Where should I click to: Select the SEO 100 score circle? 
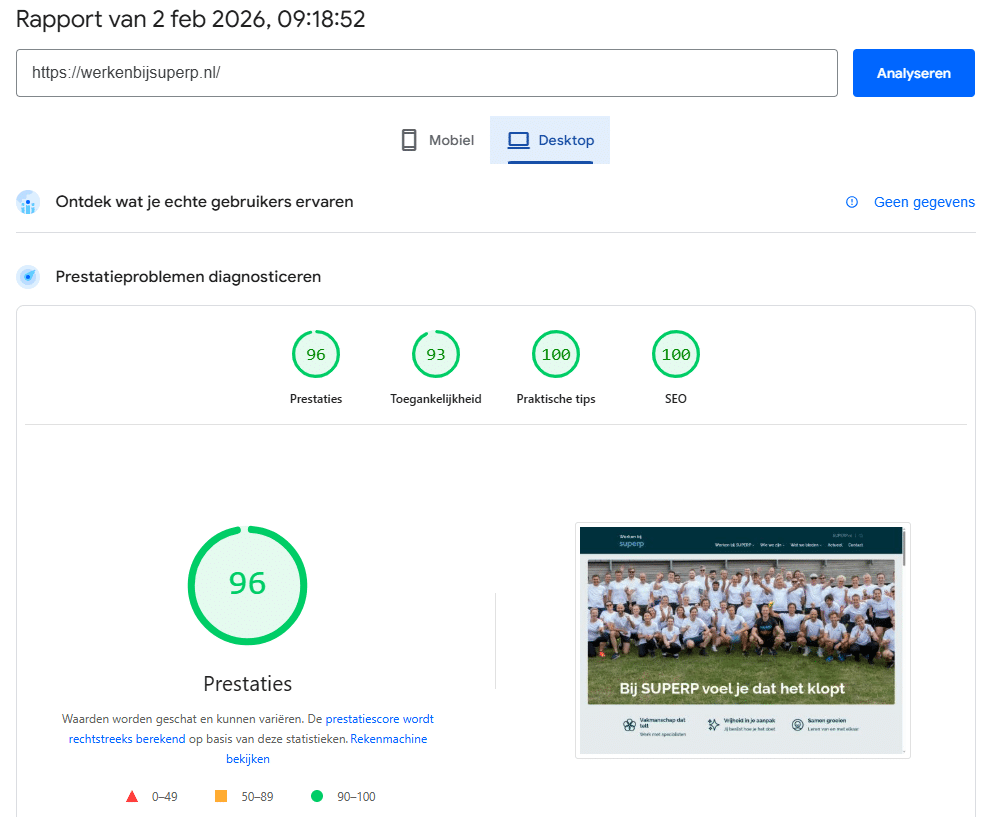tap(676, 354)
